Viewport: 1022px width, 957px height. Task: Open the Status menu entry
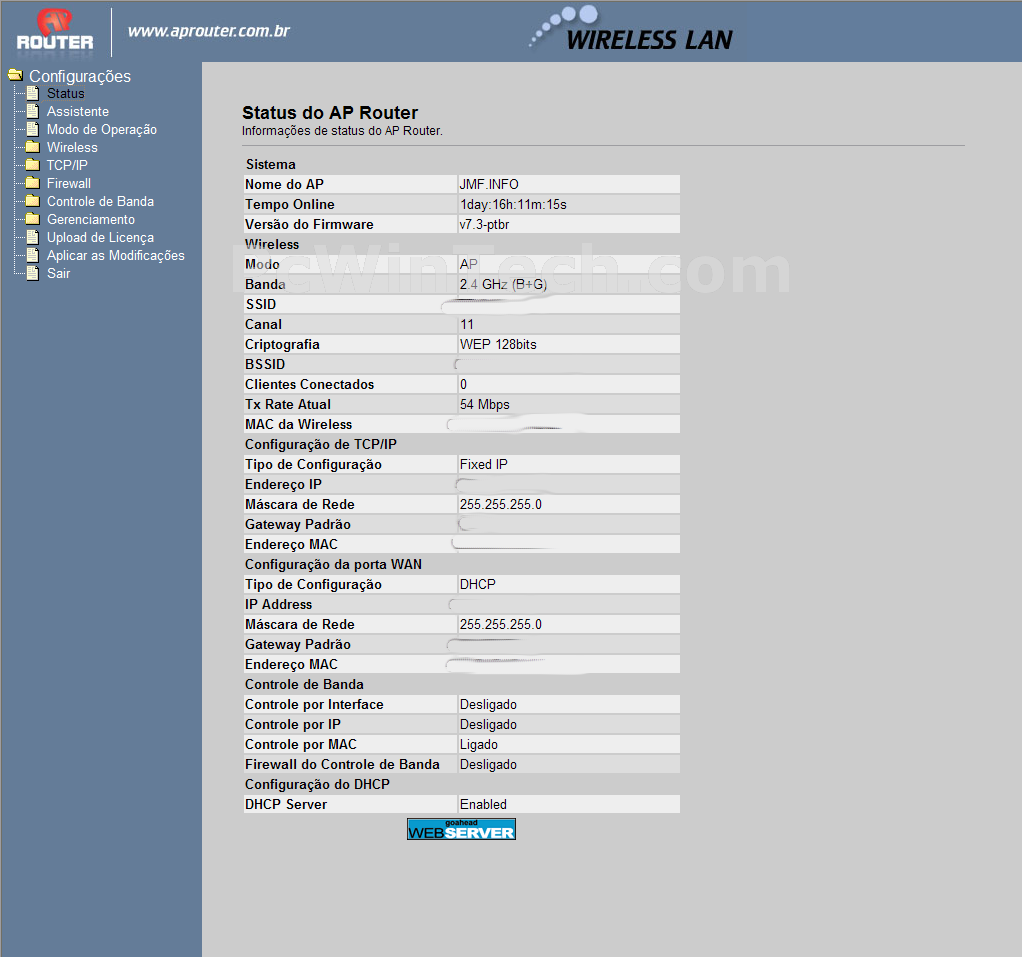[65, 93]
